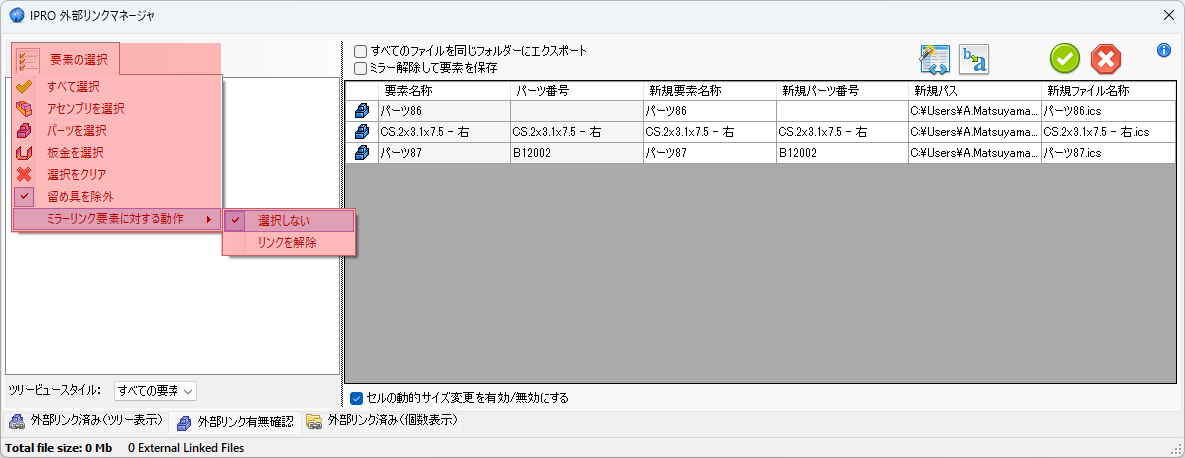The width and height of the screenshot is (1185, 458).
Task: Enable すべてのファイルを同じフォルダーにエクスポート checkbox
Action: 361,51
